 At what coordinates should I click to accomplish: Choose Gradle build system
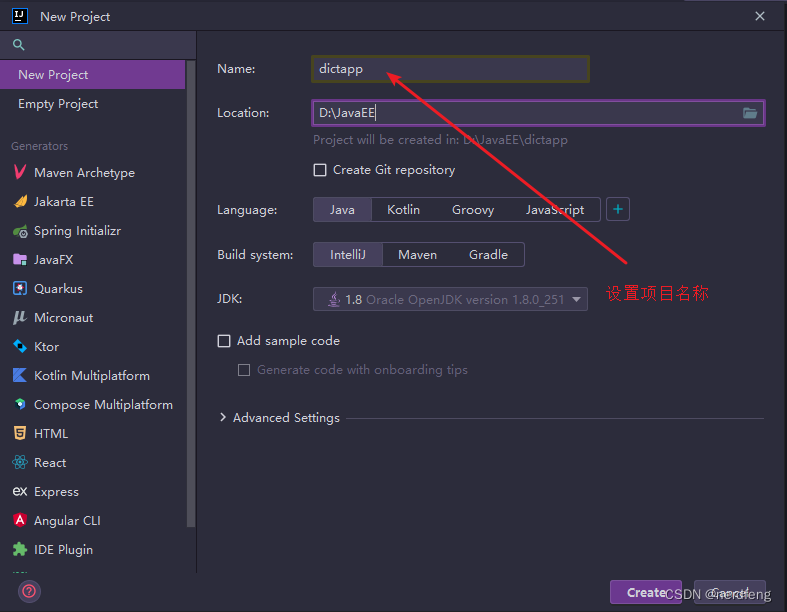click(488, 255)
